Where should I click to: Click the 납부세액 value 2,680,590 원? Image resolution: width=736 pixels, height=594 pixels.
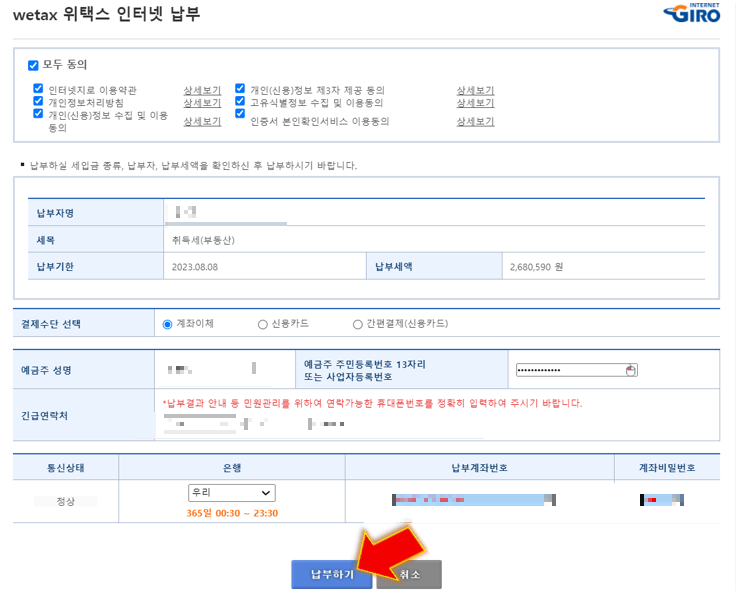536,267
